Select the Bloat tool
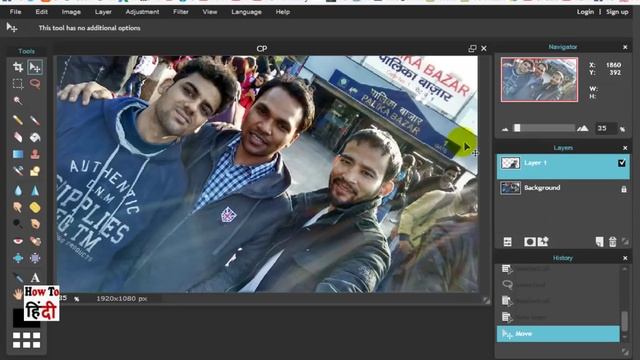 tap(18, 258)
